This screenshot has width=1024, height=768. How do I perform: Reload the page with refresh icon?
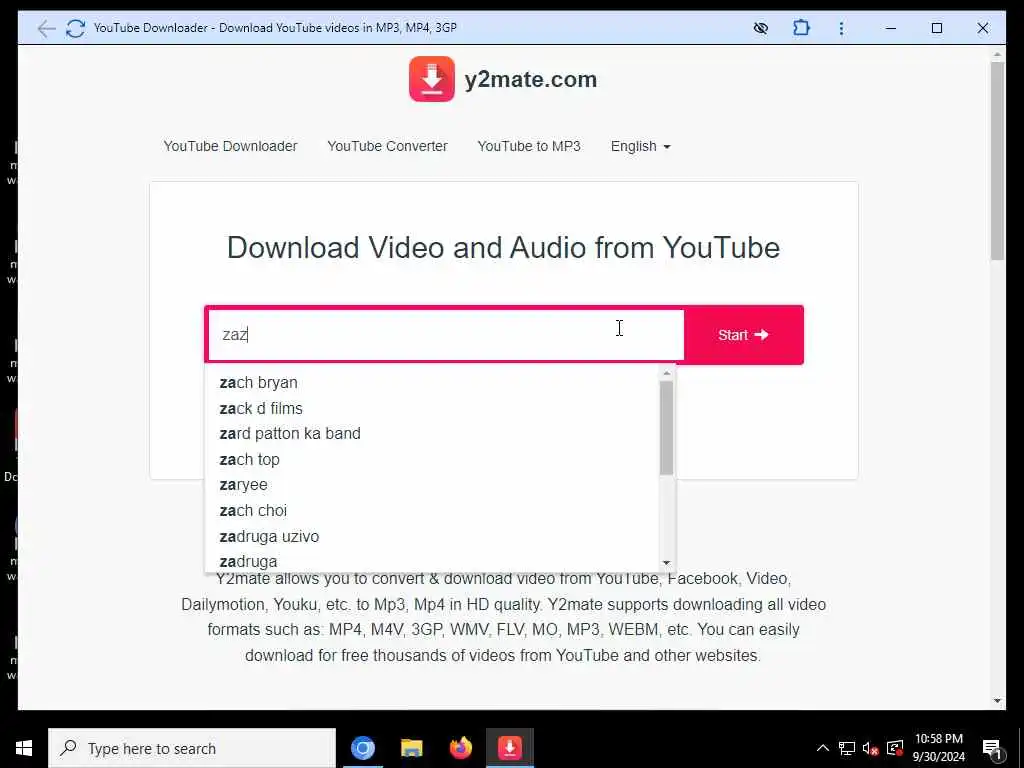coord(76,28)
